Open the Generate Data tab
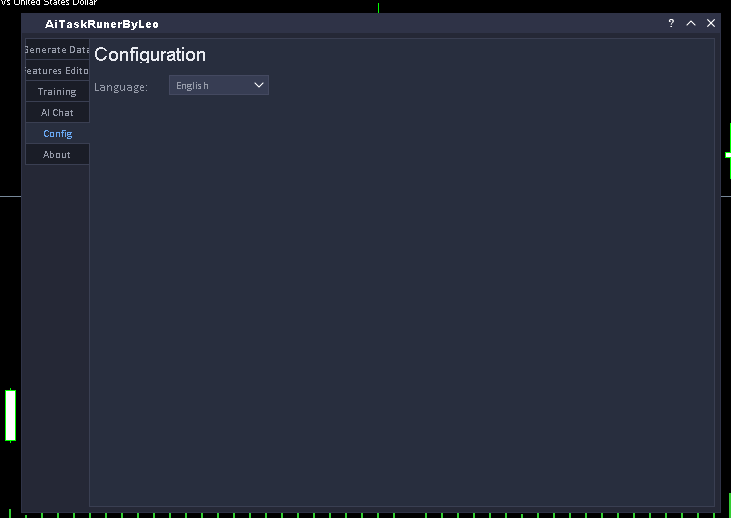 click(x=57, y=49)
